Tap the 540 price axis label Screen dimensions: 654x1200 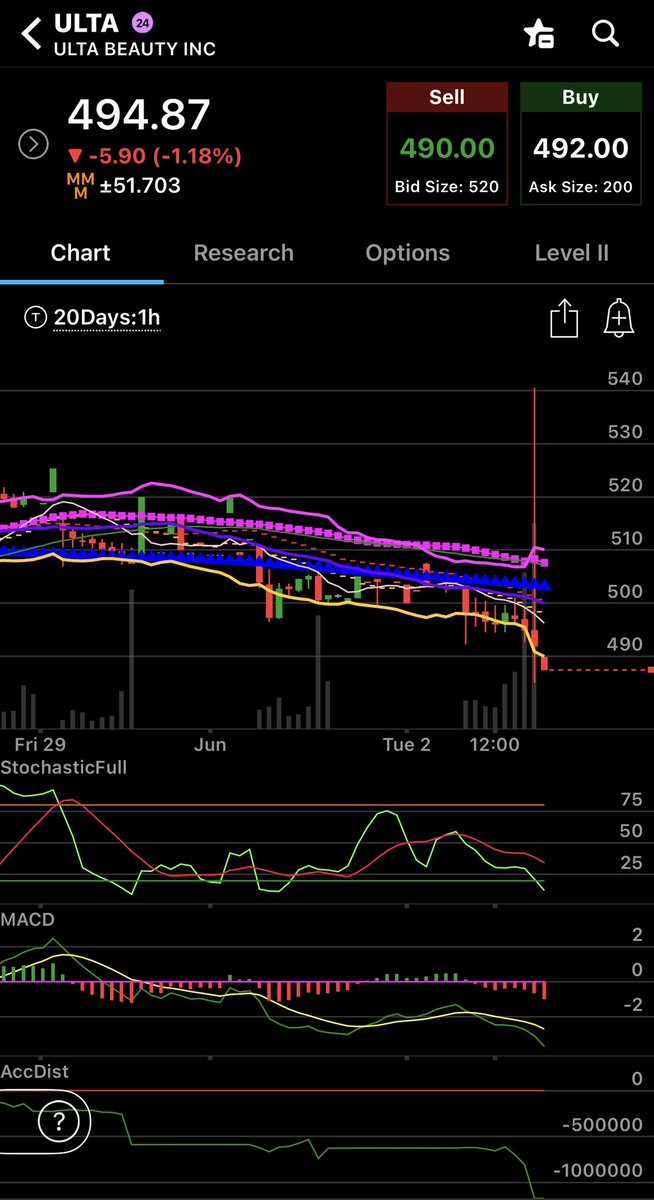[x=624, y=379]
